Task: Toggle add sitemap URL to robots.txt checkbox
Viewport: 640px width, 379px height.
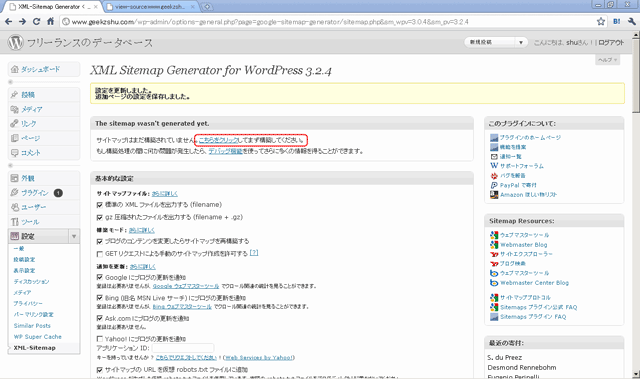Action: (x=100, y=370)
